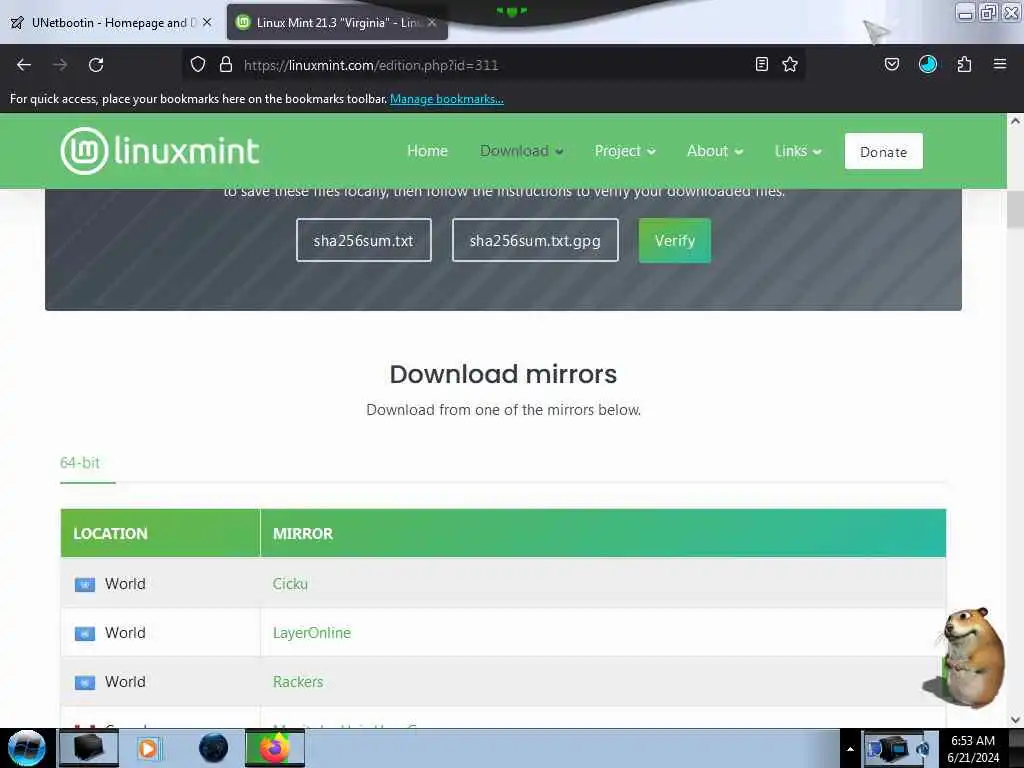Open the Cicku mirror link
Screen dimensions: 1024x768
290,584
